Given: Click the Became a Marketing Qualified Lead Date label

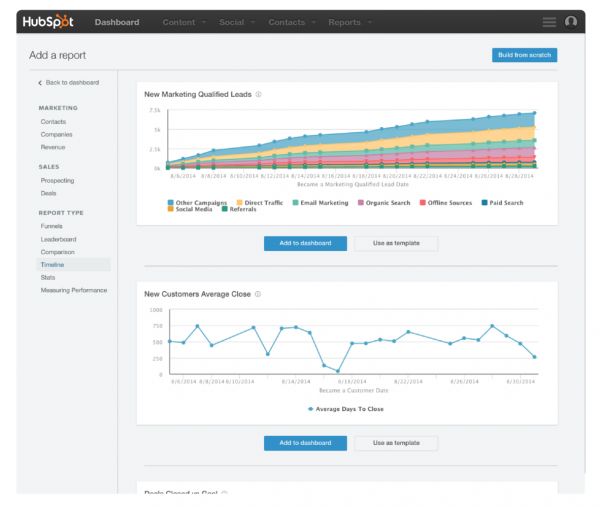Looking at the screenshot, I should point(353,184).
